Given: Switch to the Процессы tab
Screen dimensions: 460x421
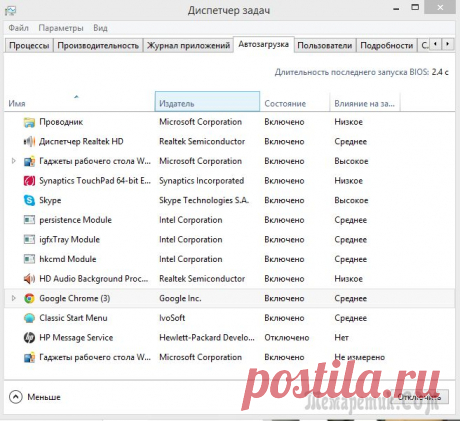Looking at the screenshot, I should [x=29, y=45].
